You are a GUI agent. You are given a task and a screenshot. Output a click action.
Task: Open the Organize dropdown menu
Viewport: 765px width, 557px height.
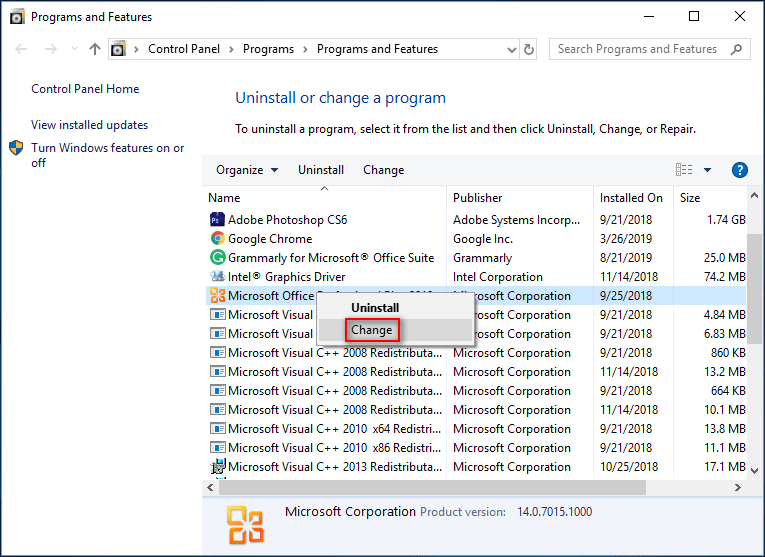click(x=247, y=170)
